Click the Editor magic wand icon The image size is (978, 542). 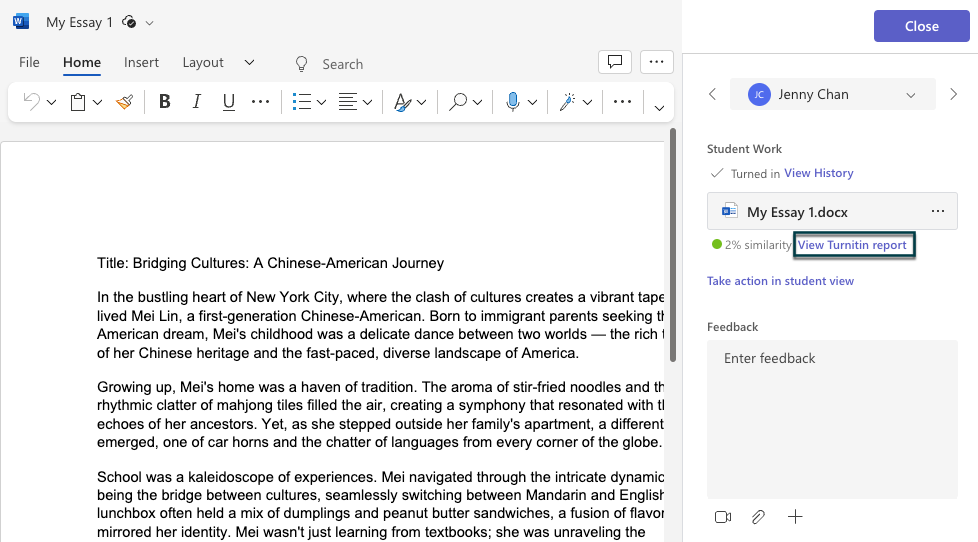click(x=567, y=102)
